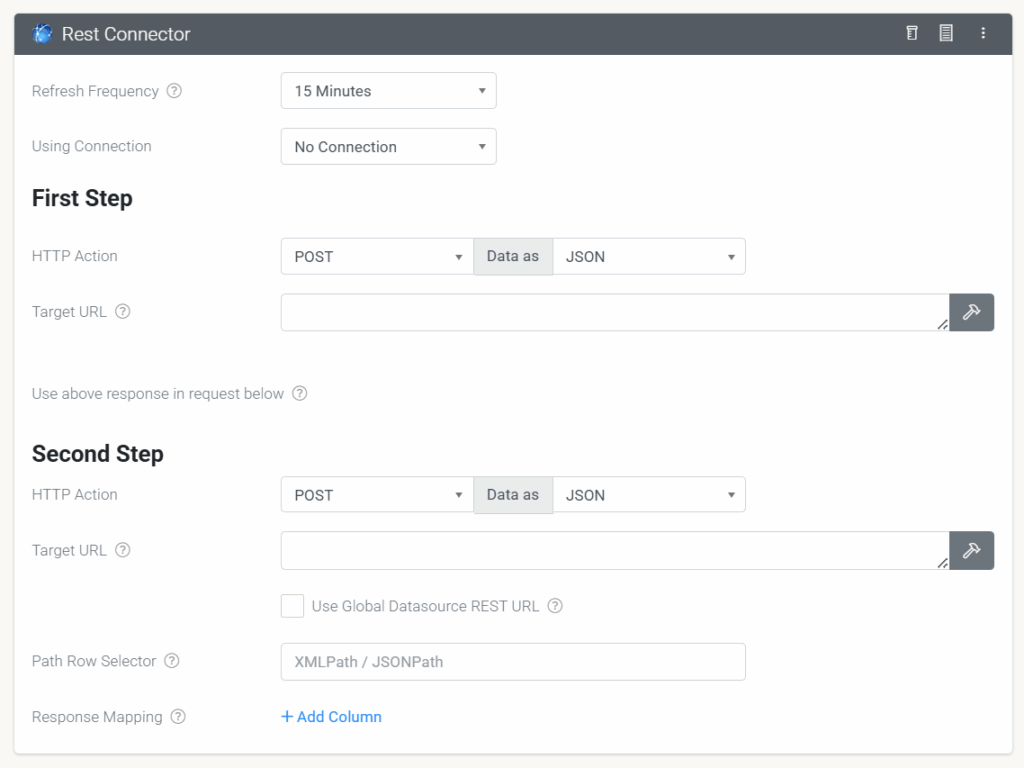The width and height of the screenshot is (1024, 768).
Task: Click the First Step Data as label
Action: [x=513, y=257]
